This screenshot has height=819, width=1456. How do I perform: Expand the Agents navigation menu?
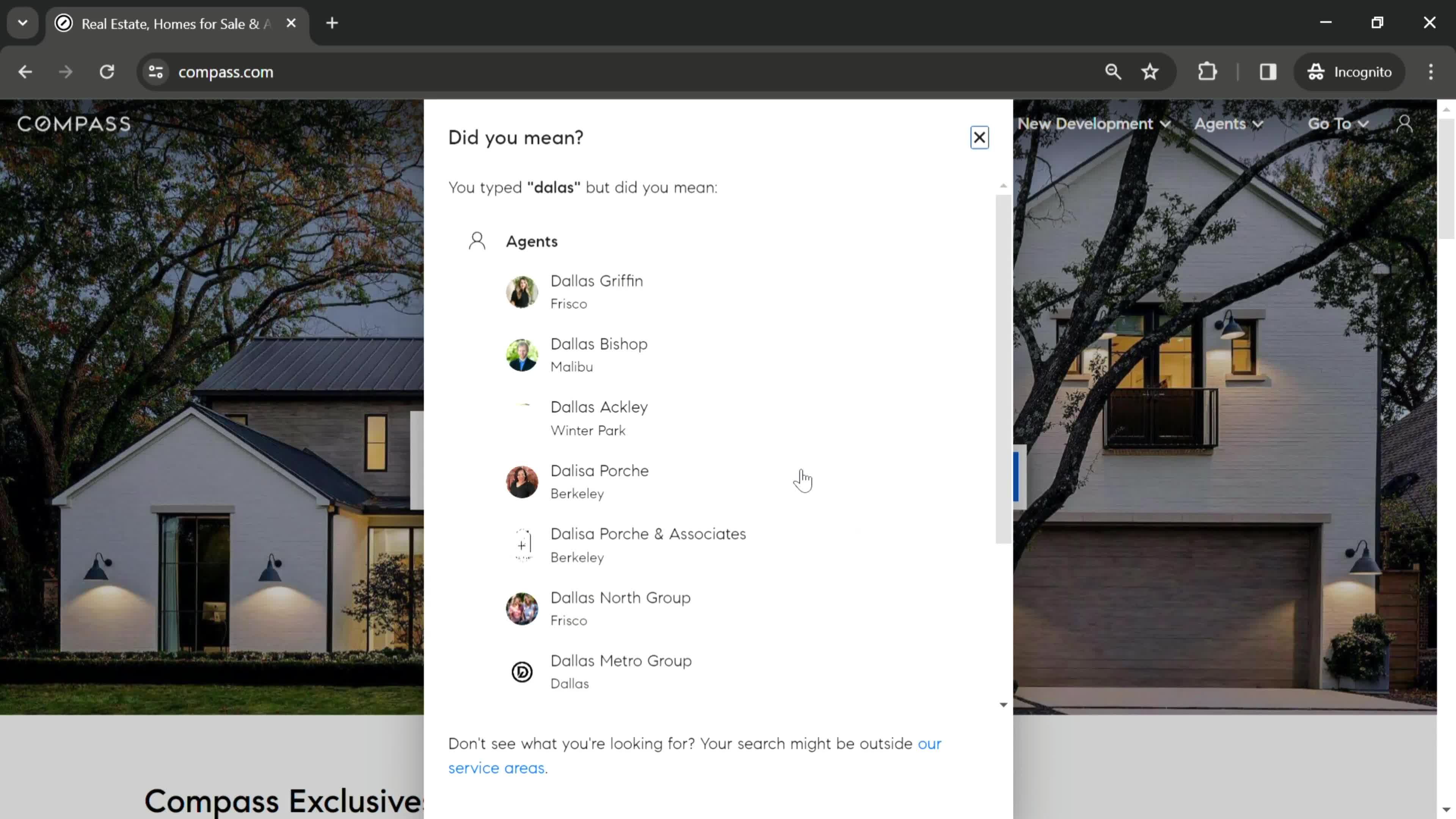coord(1228,124)
